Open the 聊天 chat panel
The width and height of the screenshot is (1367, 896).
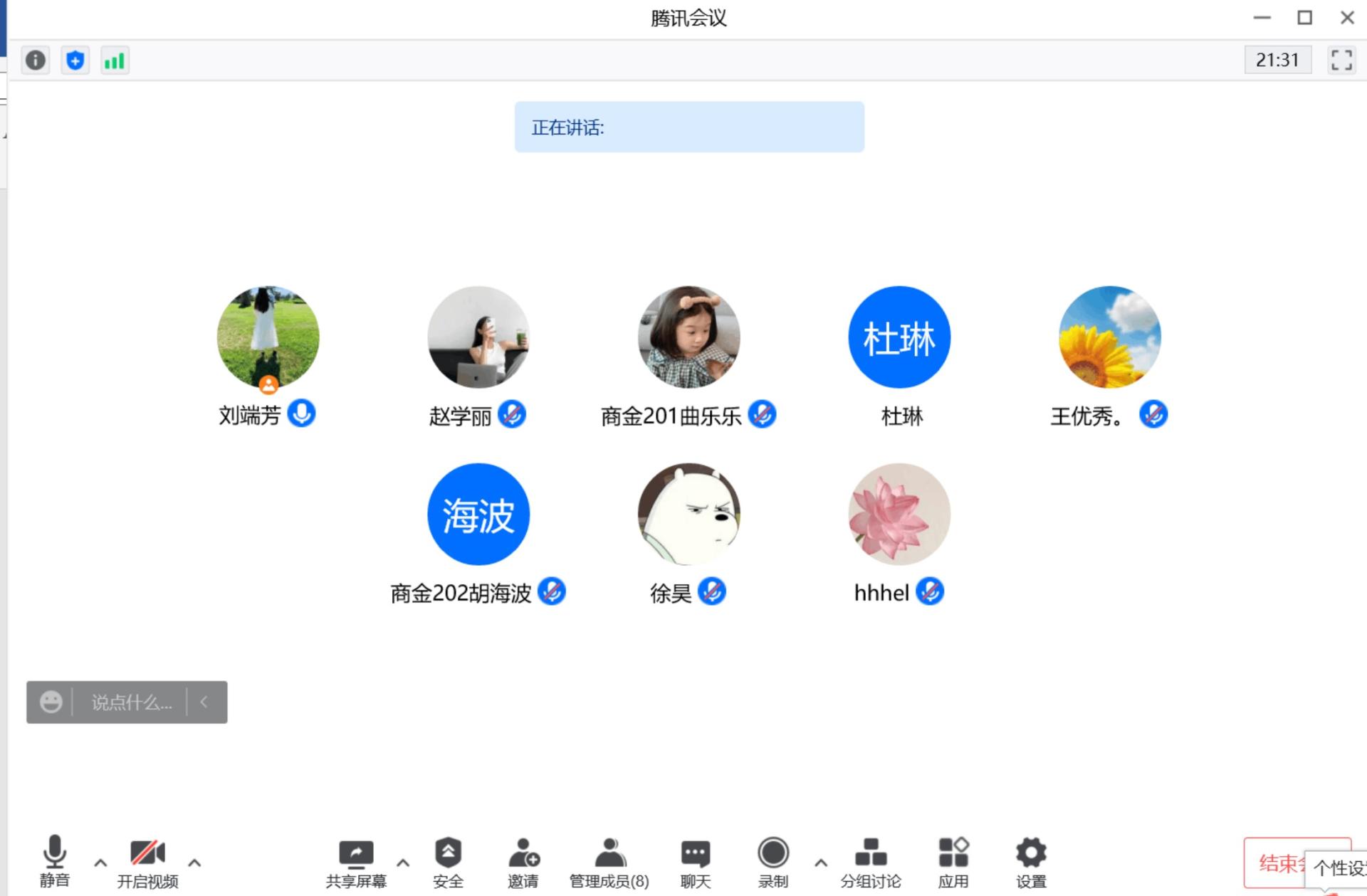pos(696,863)
